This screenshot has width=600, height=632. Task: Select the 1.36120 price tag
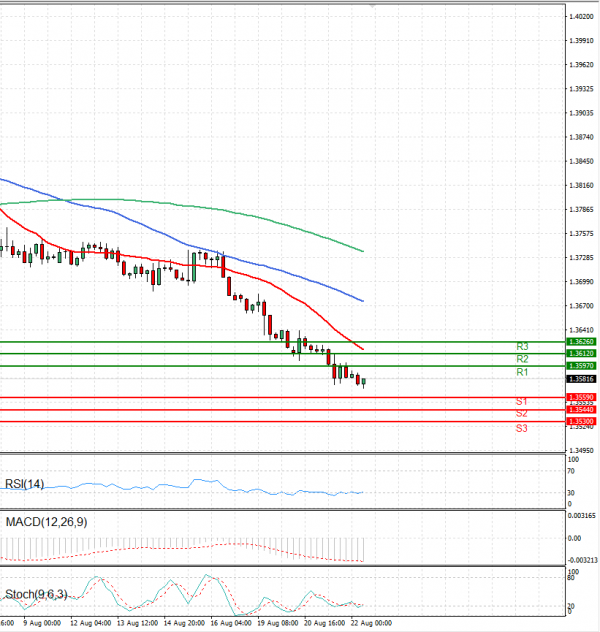581,353
